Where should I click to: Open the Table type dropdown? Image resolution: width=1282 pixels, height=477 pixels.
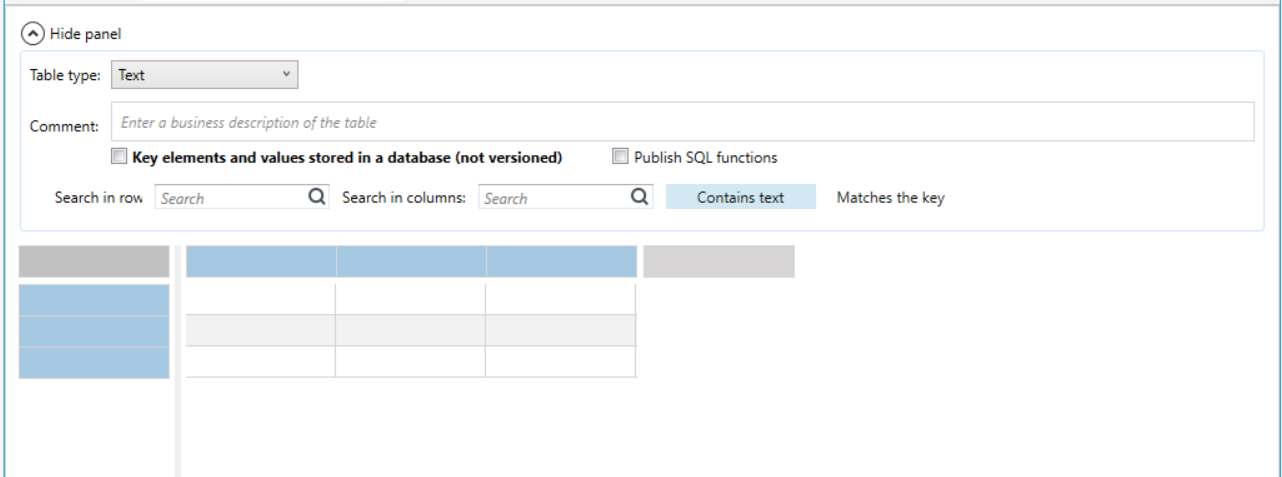pos(204,75)
